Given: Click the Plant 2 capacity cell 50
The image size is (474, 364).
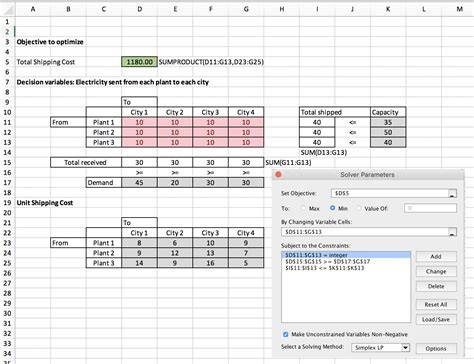Looking at the screenshot, I should pos(388,132).
